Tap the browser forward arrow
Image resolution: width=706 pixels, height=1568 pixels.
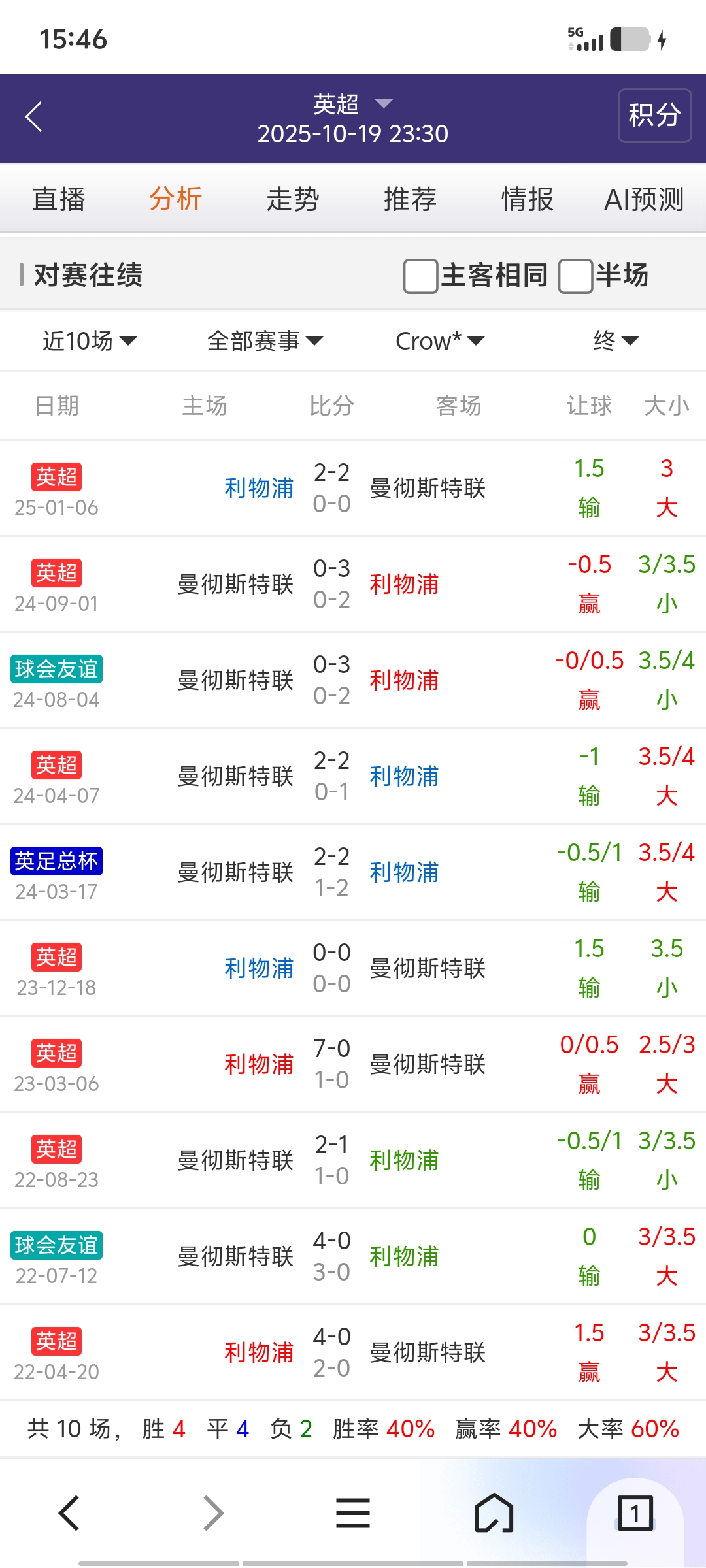click(x=213, y=1512)
